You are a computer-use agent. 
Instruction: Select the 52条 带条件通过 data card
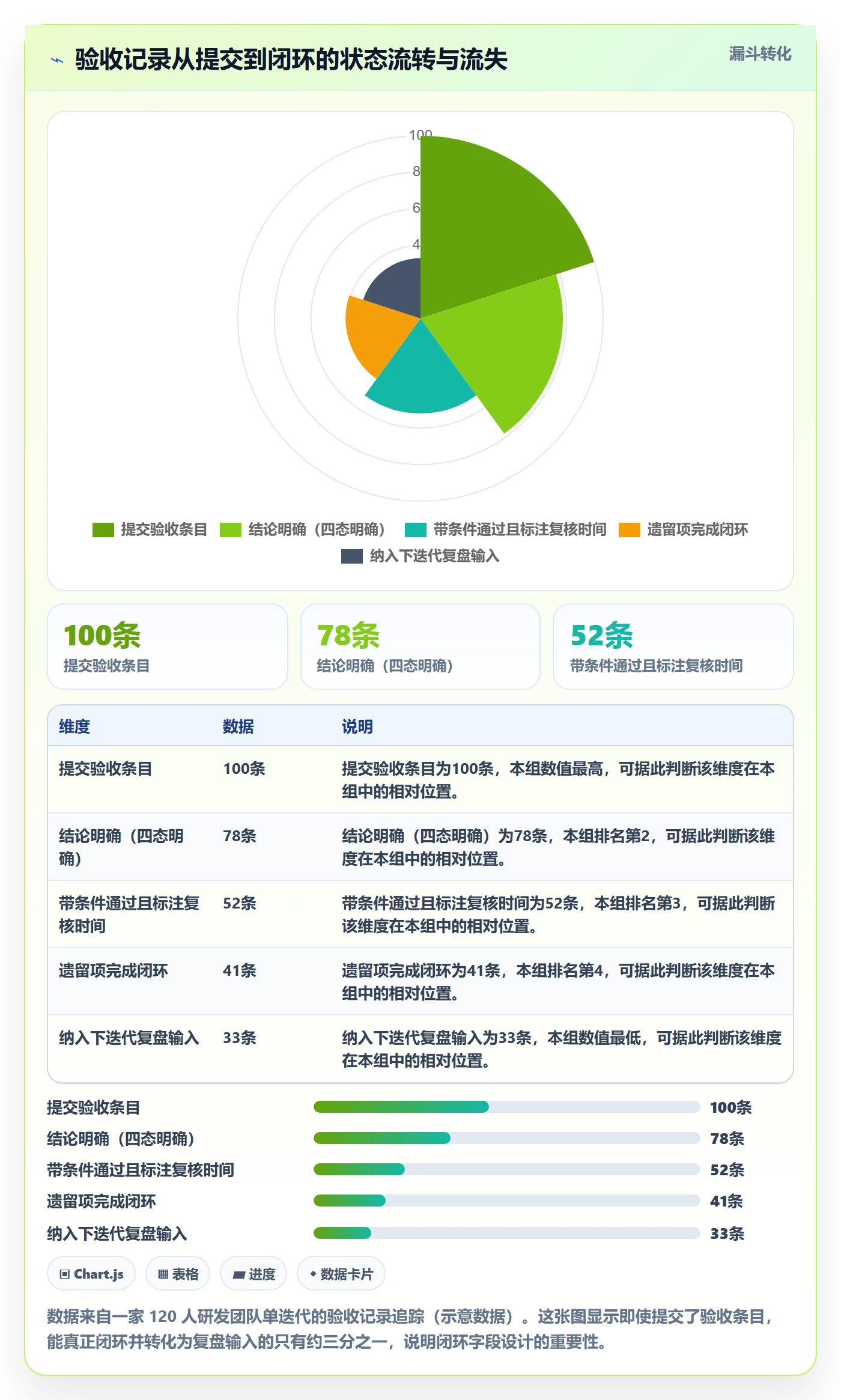[673, 647]
